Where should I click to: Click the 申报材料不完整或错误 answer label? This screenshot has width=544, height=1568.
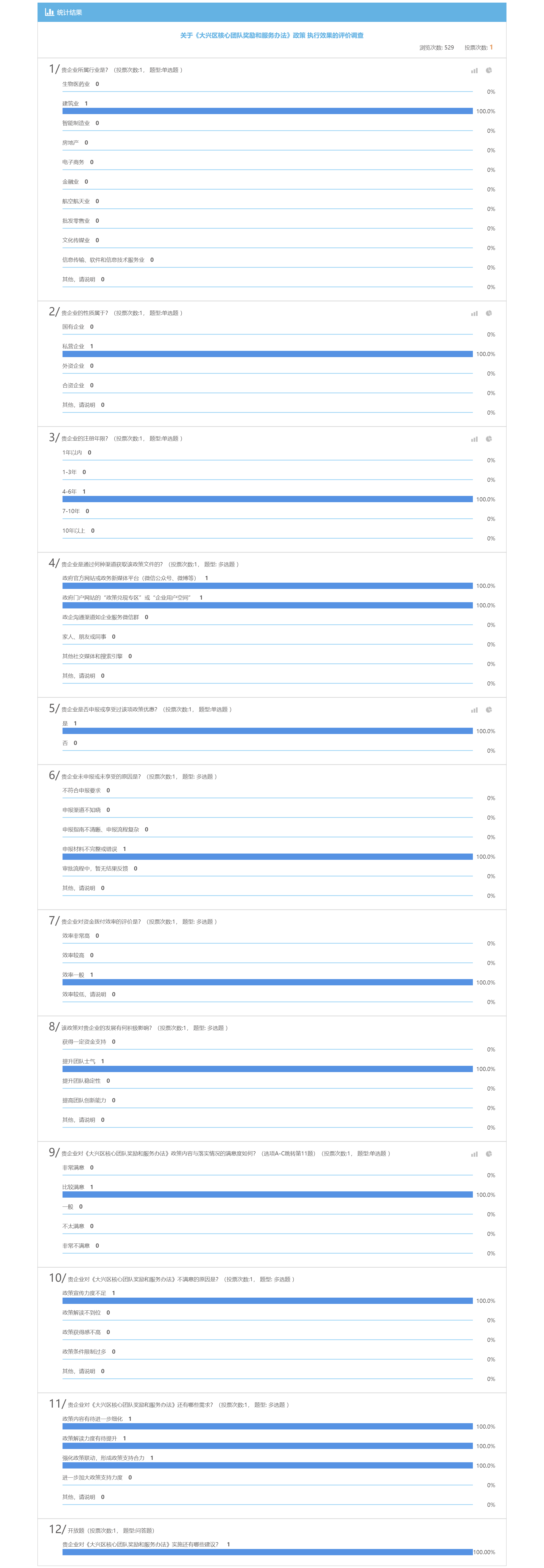[x=90, y=849]
